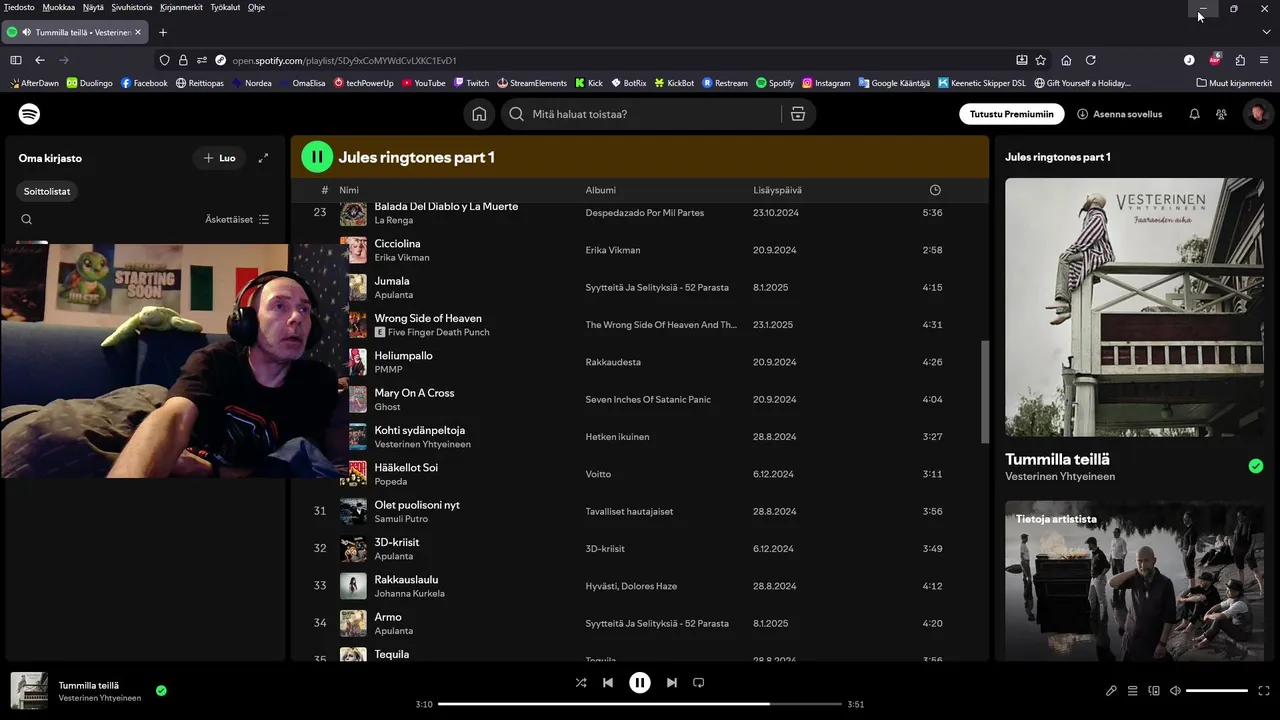
Task: Click Vesterinen album cover in right panel
Action: click(1134, 307)
